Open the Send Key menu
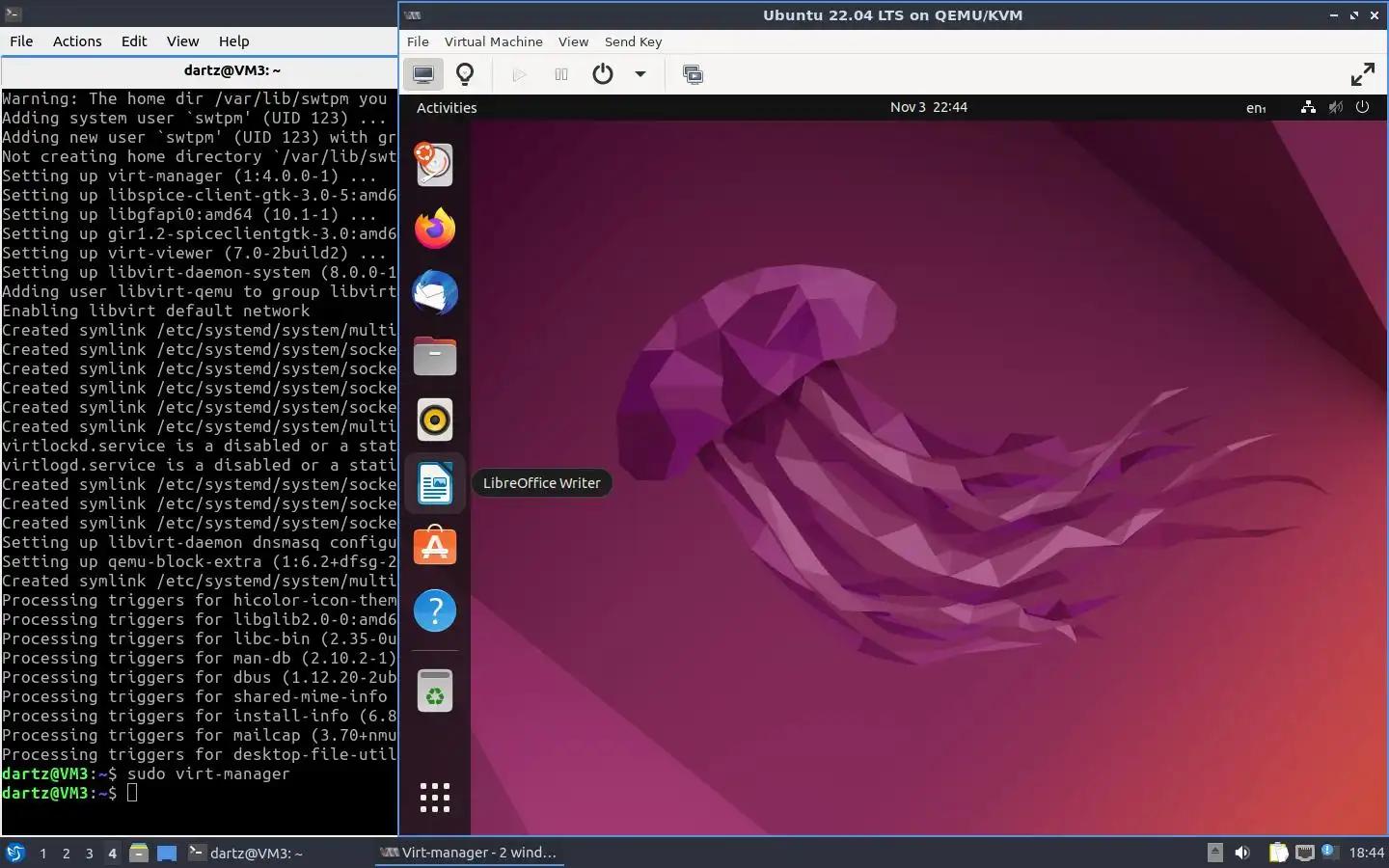The image size is (1389, 868). click(633, 41)
